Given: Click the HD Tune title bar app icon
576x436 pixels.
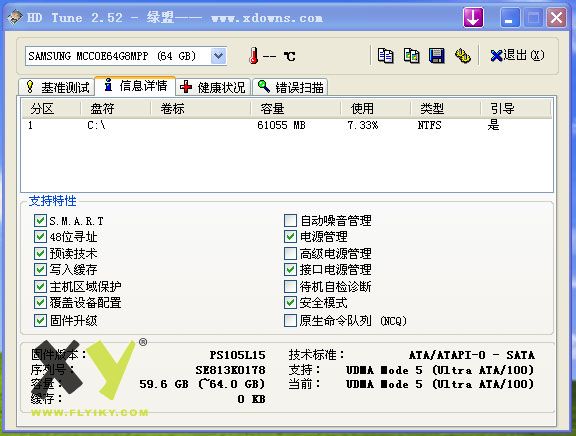Looking at the screenshot, I should point(15,17).
